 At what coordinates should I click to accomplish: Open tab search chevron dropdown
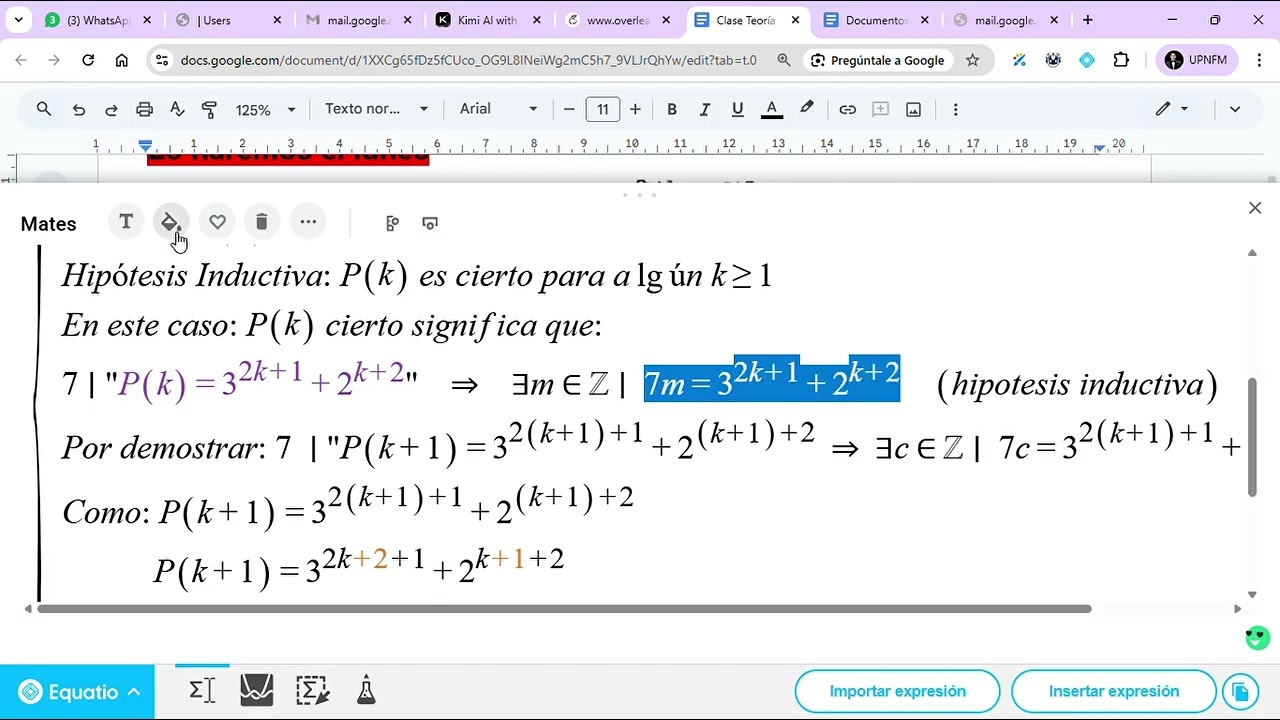click(18, 20)
